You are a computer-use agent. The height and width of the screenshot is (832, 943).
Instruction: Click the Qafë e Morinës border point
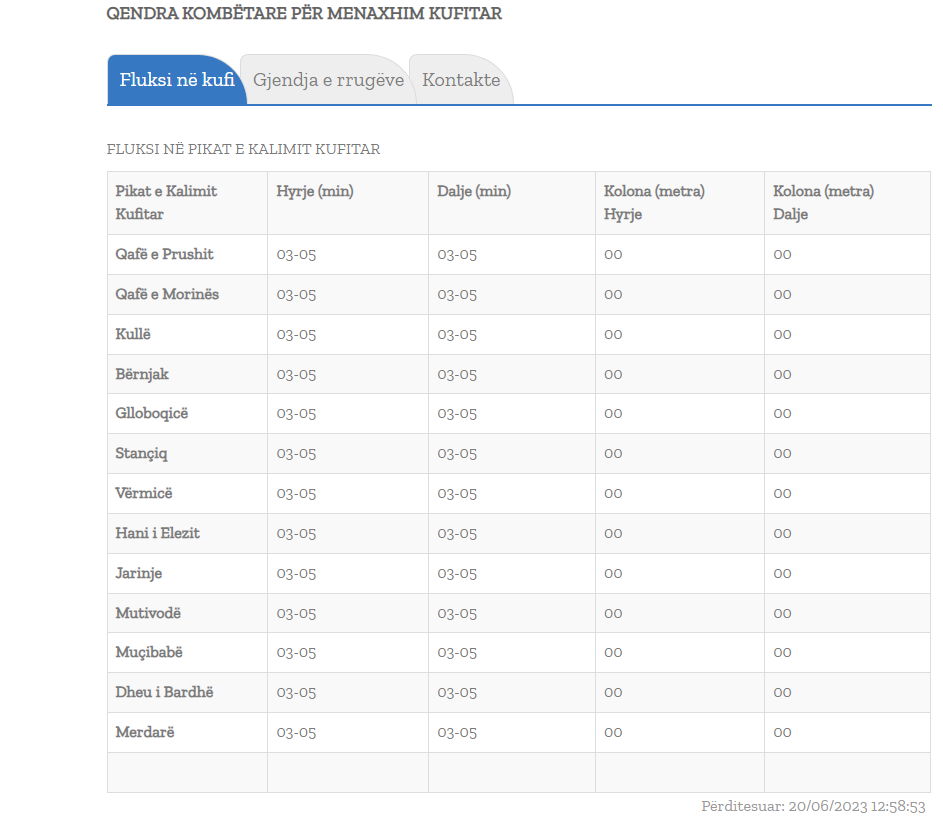[167, 294]
